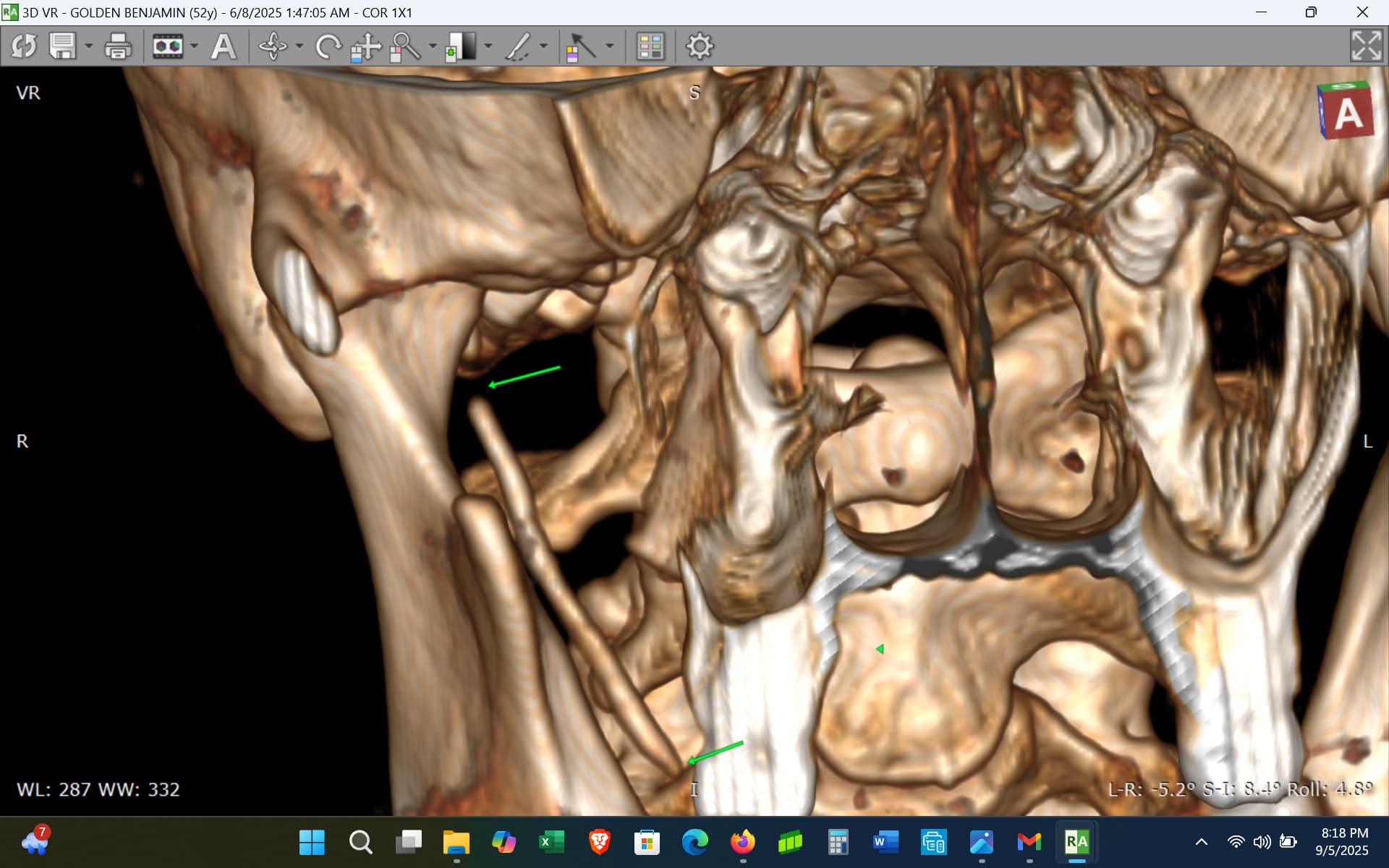Open settings gear in toolbar
Image resolution: width=1389 pixels, height=868 pixels.
(x=700, y=47)
